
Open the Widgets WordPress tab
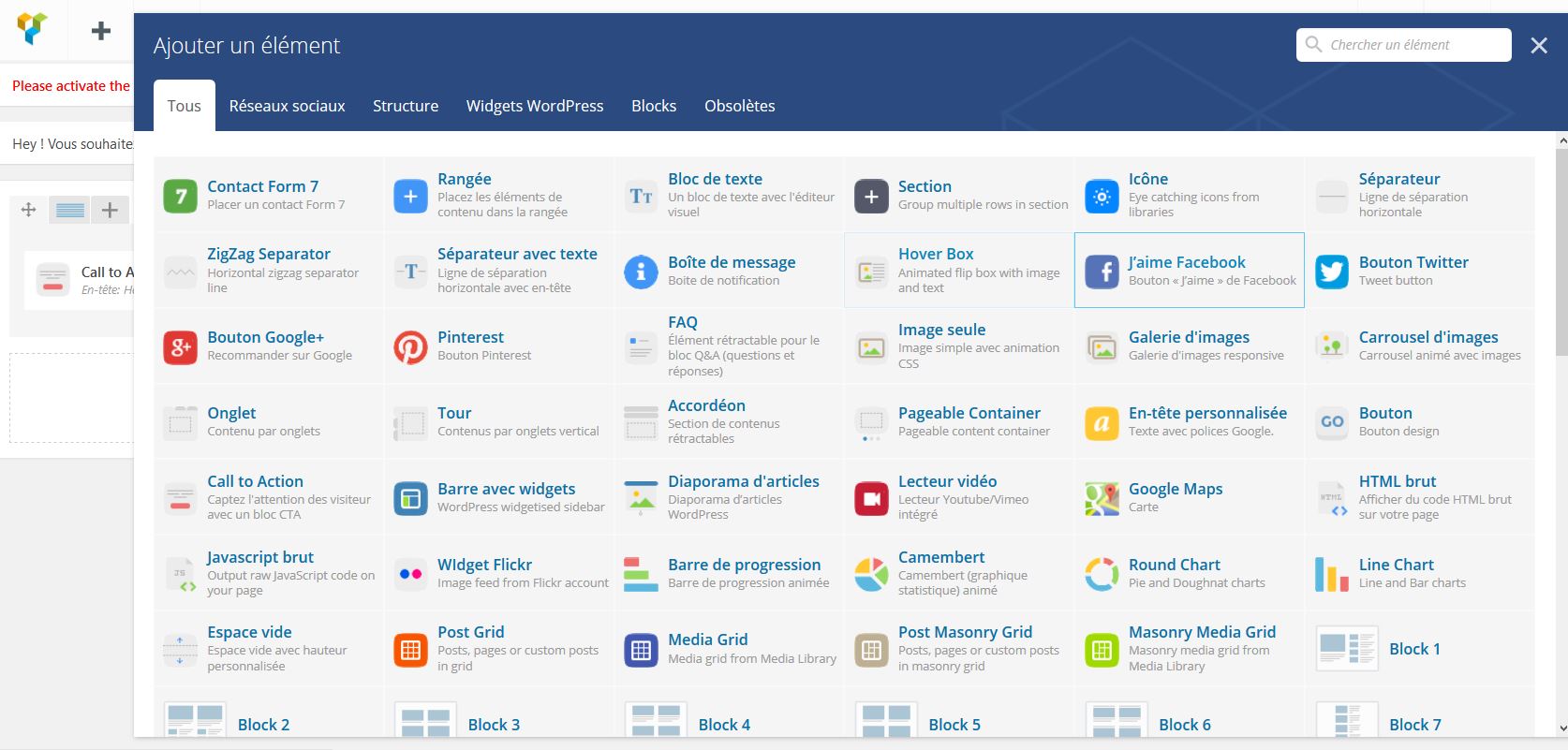(535, 106)
